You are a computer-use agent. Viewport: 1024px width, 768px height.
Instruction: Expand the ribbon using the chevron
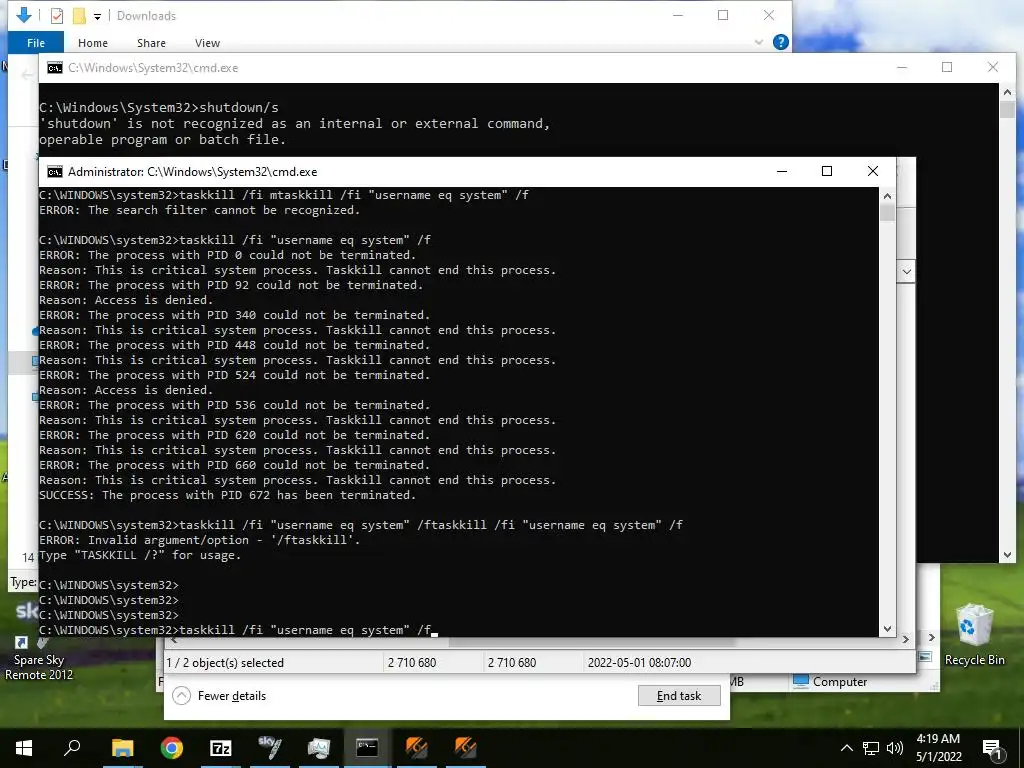(759, 42)
